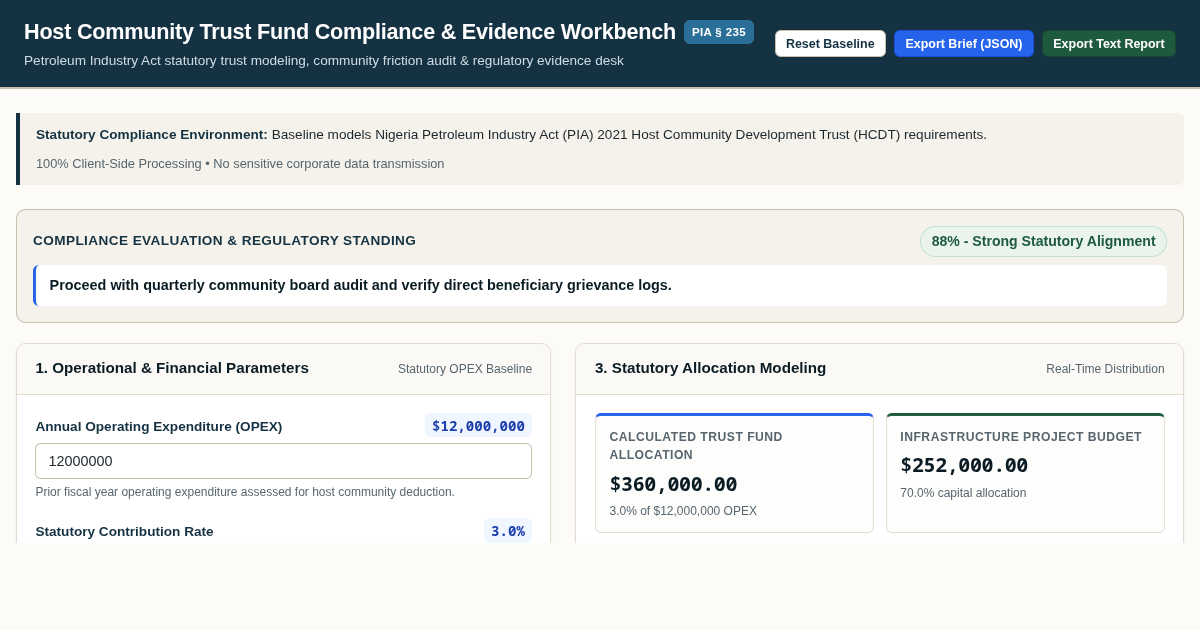Click the Real-Time Distribution label
This screenshot has height=630, width=1200.
pyautogui.click(x=1105, y=369)
